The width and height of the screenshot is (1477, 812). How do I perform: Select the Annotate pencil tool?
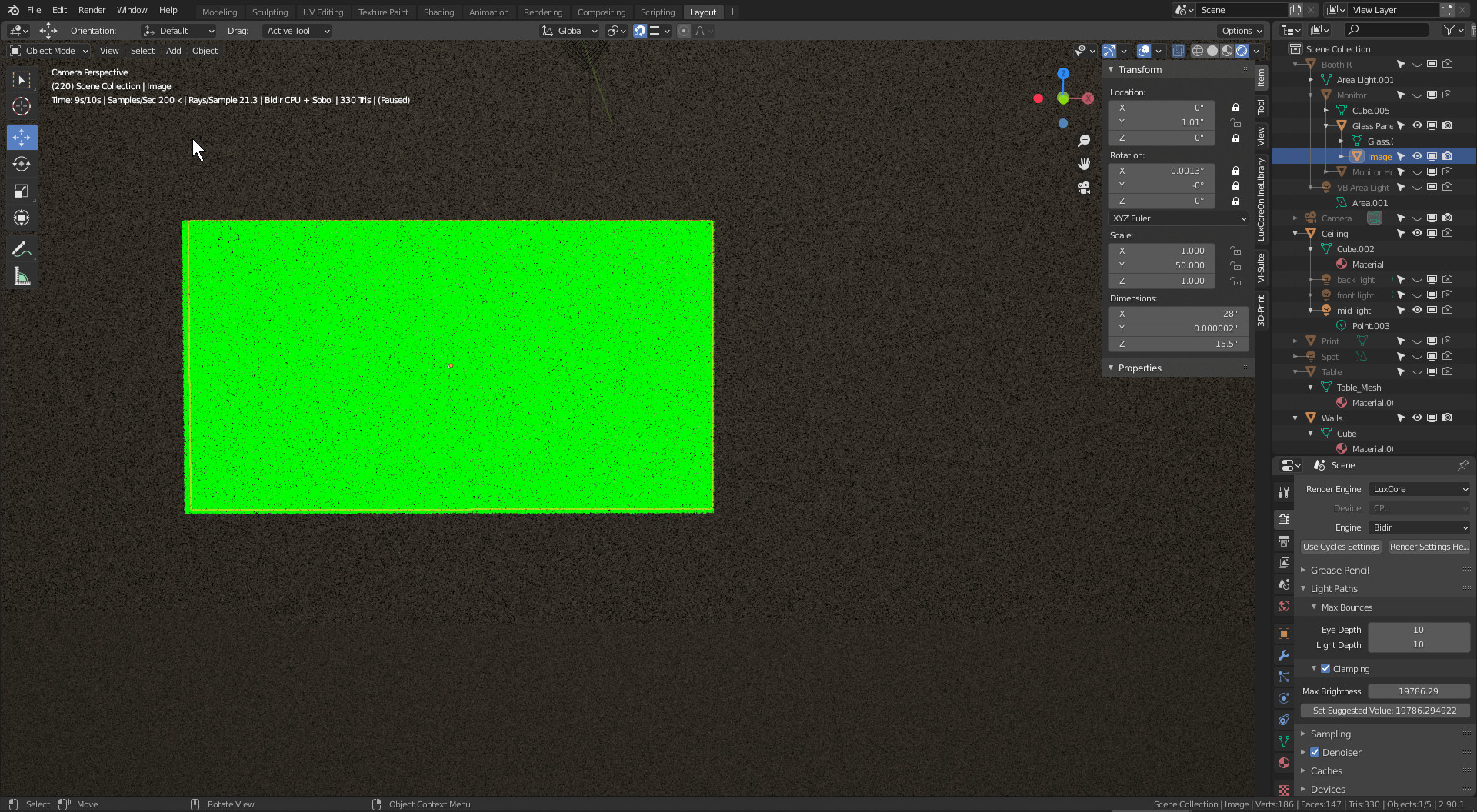click(x=22, y=249)
